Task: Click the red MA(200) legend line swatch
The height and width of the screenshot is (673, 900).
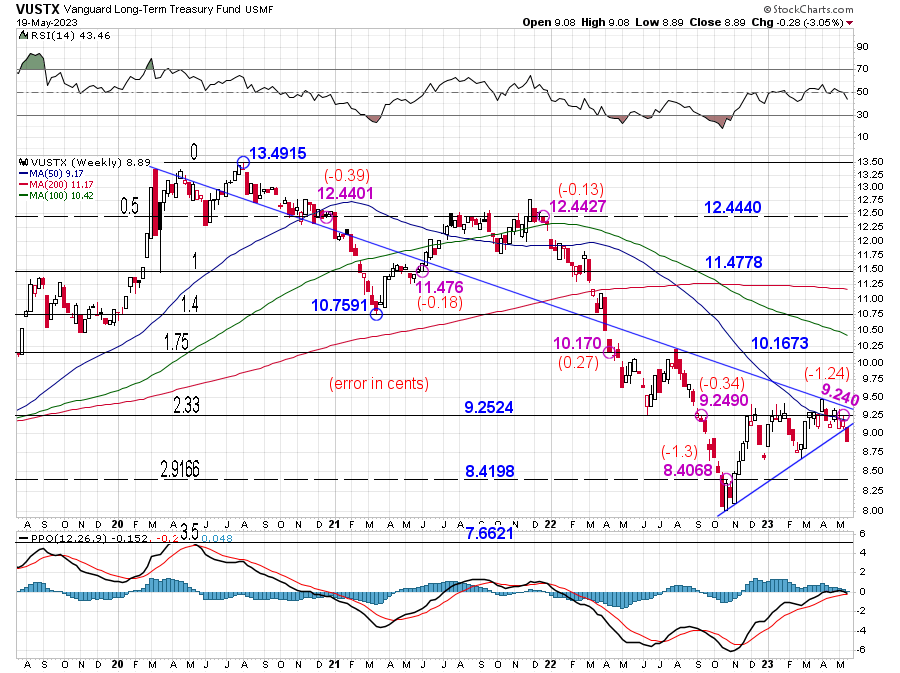Action: (x=24, y=184)
